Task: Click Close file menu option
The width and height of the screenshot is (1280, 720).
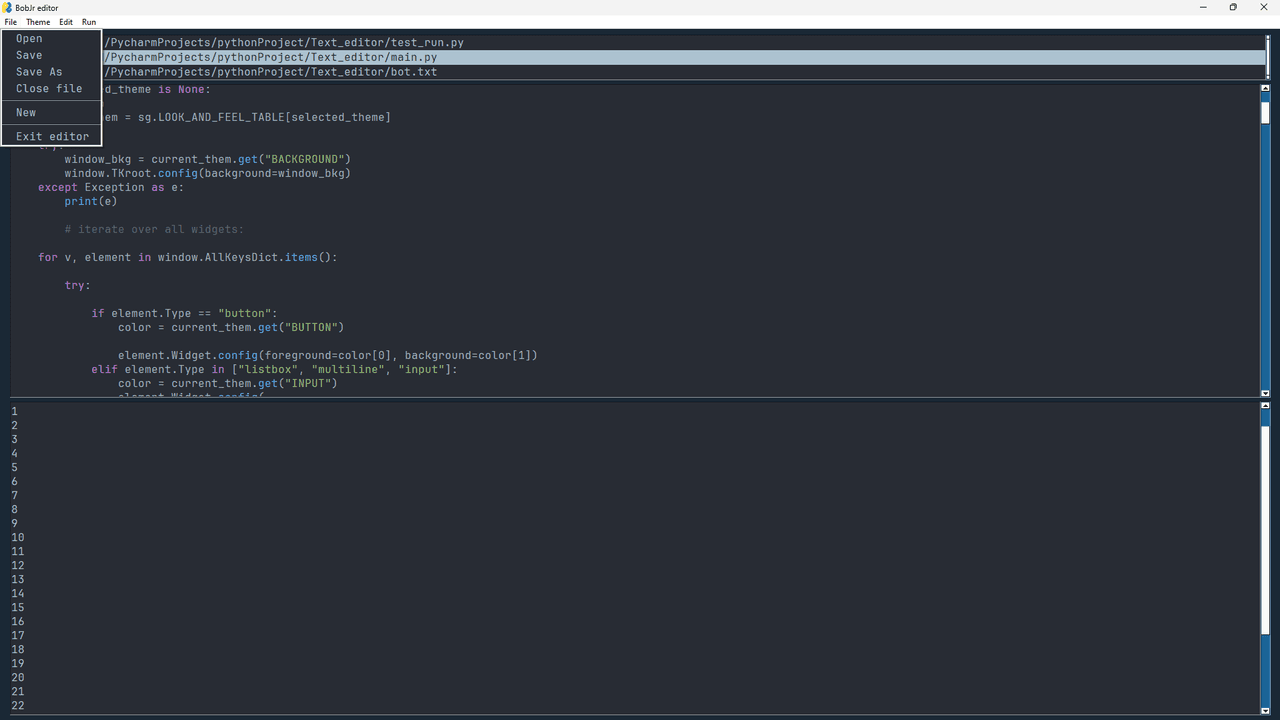Action: pos(49,89)
